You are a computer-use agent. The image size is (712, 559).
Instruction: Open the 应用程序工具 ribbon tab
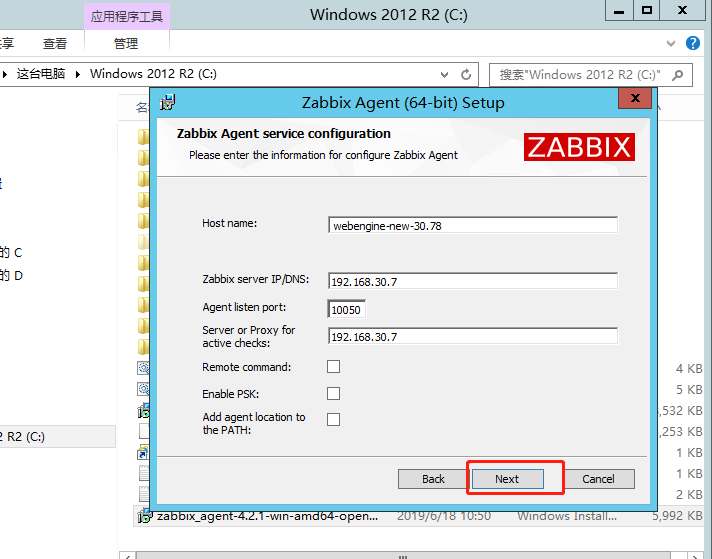[127, 17]
